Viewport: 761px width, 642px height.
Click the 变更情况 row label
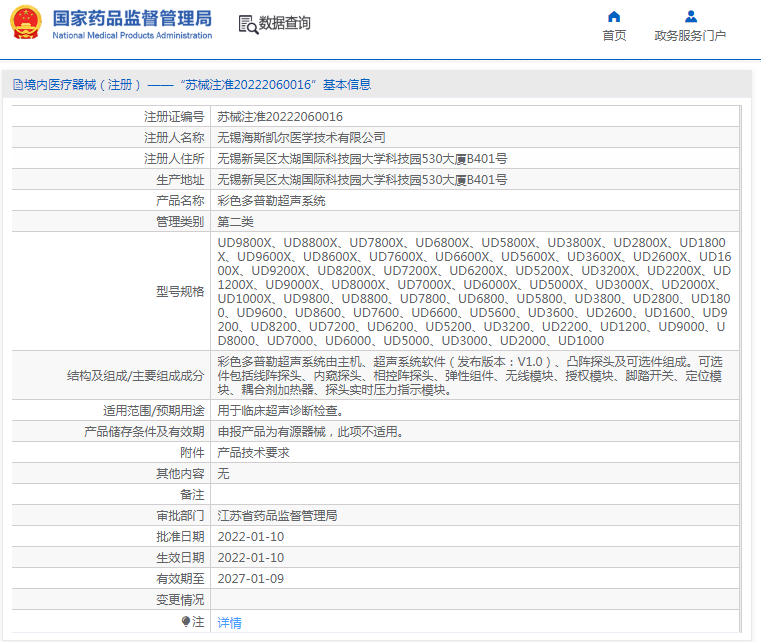tap(180, 600)
